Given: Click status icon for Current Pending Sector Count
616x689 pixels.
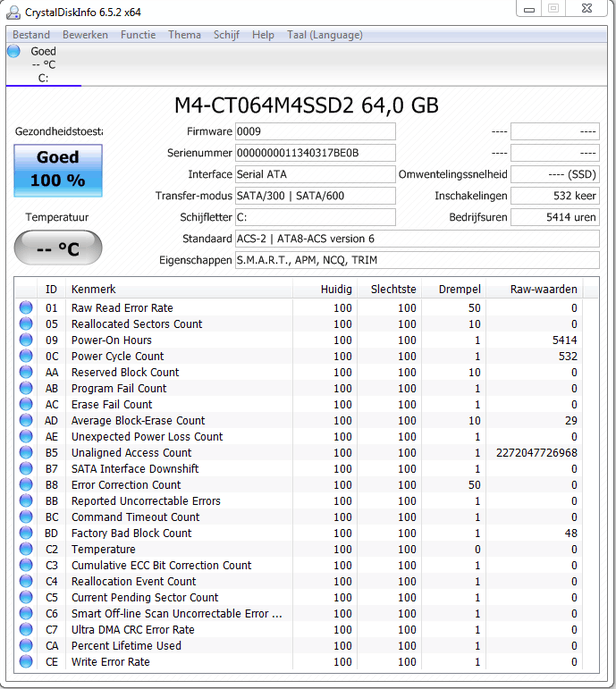Looking at the screenshot, I should [x=26, y=597].
